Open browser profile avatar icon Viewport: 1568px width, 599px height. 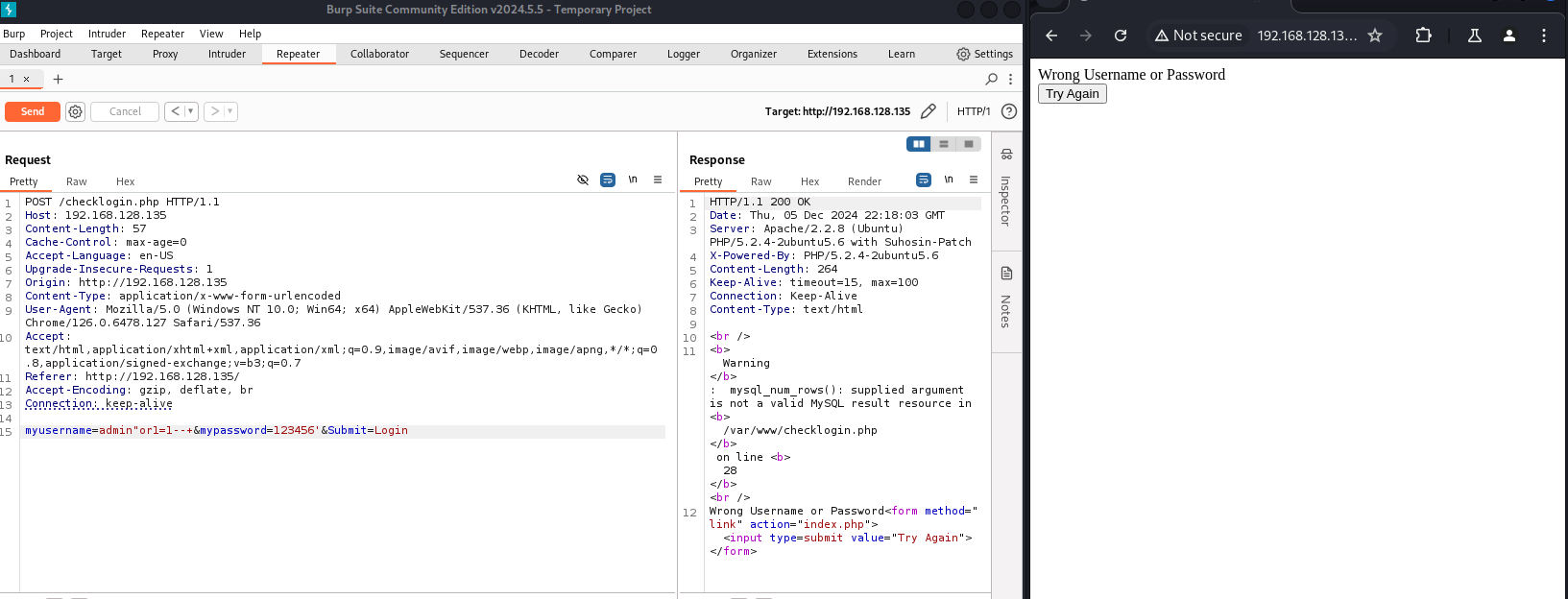click(1509, 36)
